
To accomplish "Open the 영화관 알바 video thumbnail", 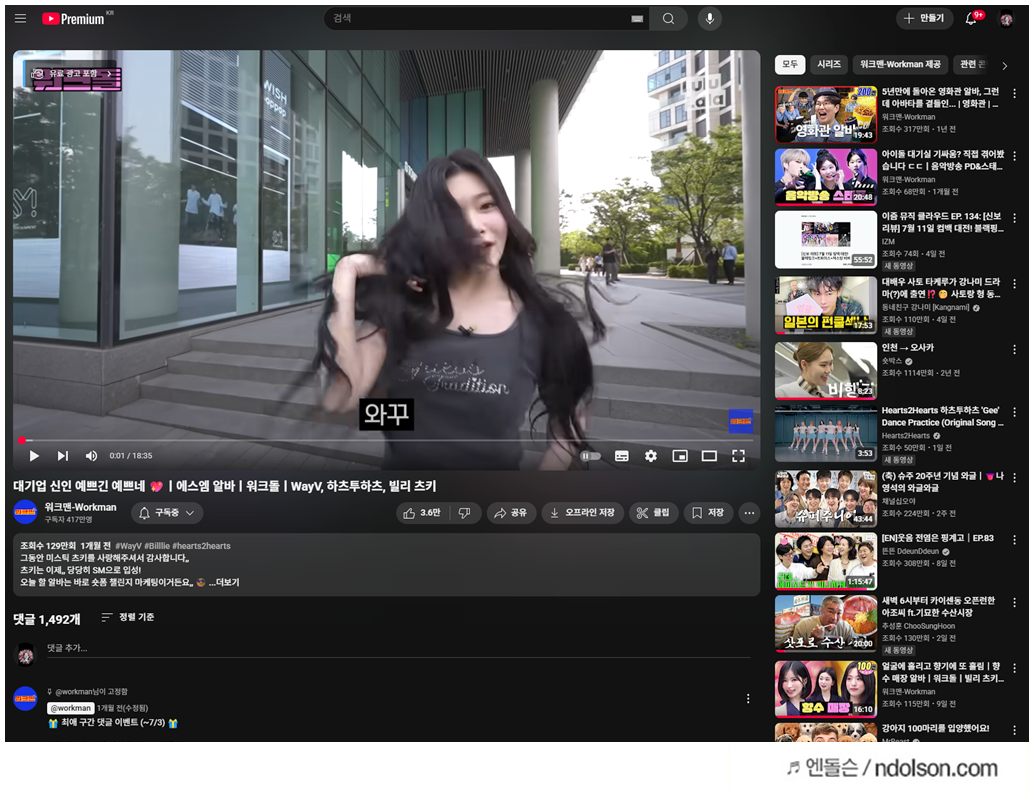I will [826, 115].
